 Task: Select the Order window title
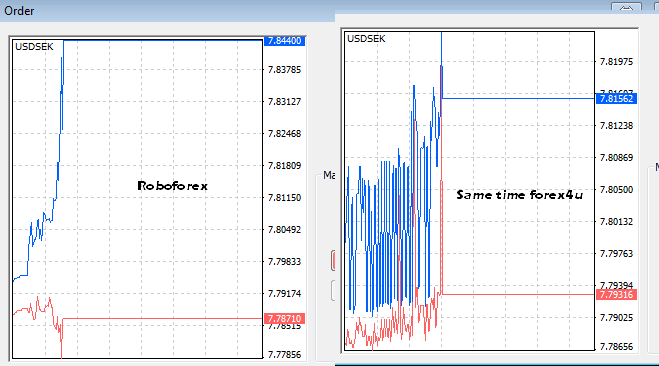pos(19,11)
